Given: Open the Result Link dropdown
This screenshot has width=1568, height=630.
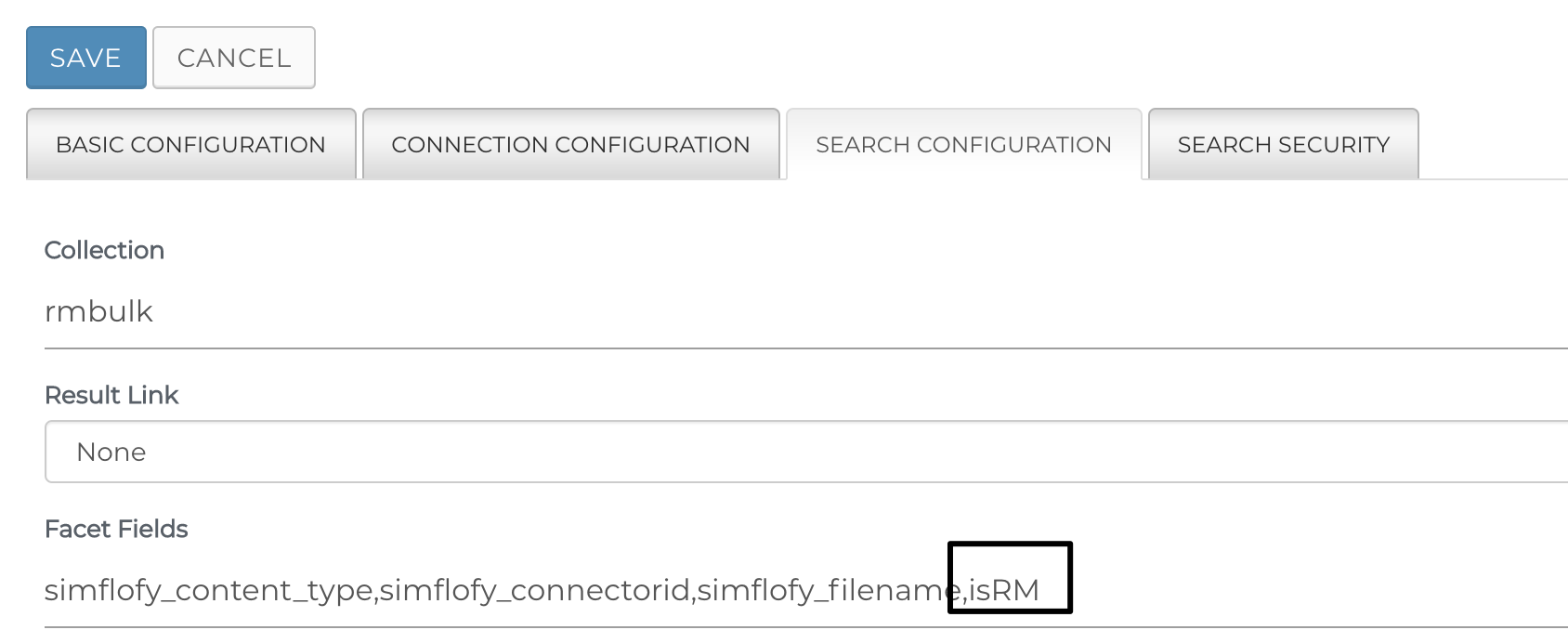Looking at the screenshot, I should click(x=806, y=452).
